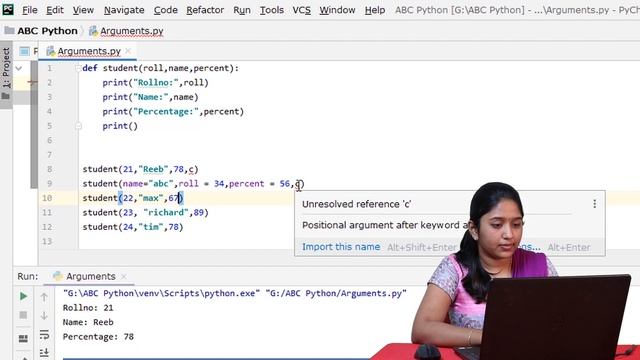This screenshot has width=640, height=360.
Task: Open the Refactor menu
Action: coord(205,10)
